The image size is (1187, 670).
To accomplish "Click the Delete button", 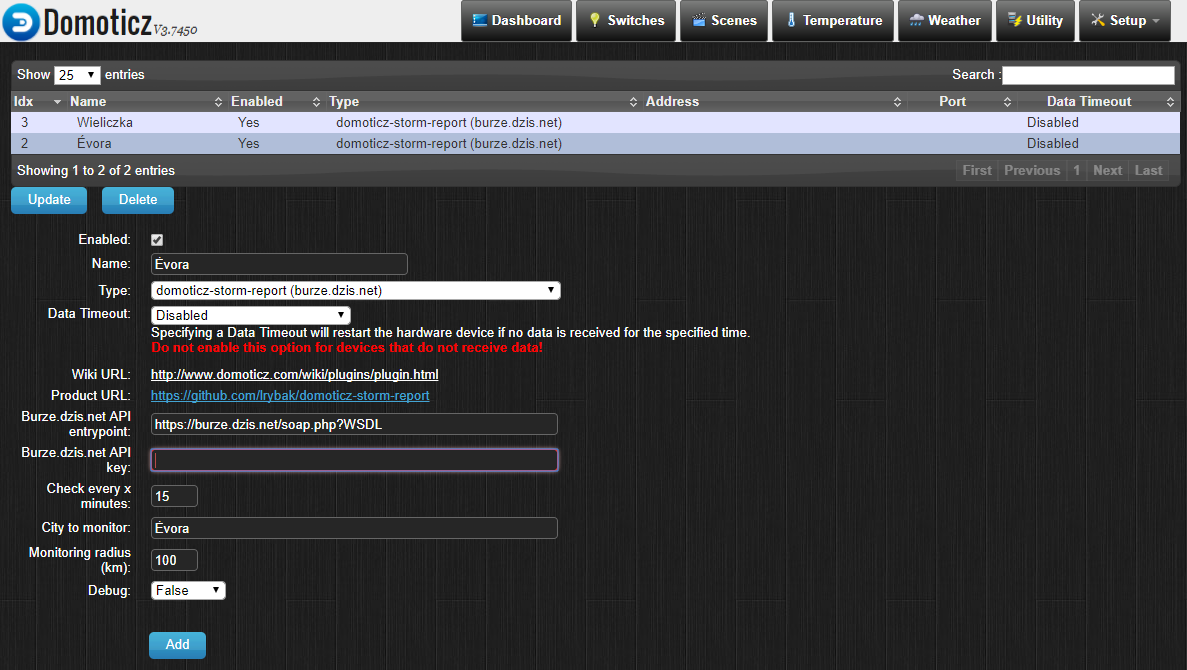I will [x=138, y=200].
